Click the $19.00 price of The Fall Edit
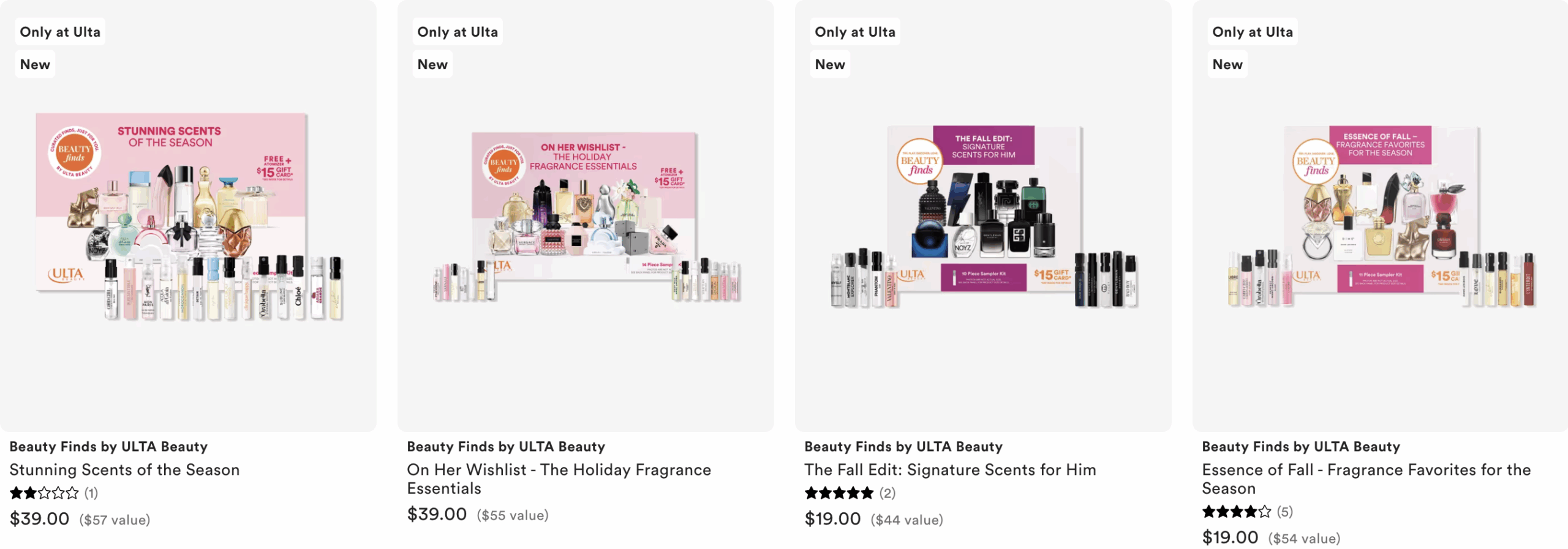Image resolution: width=1568 pixels, height=549 pixels. coord(832,518)
